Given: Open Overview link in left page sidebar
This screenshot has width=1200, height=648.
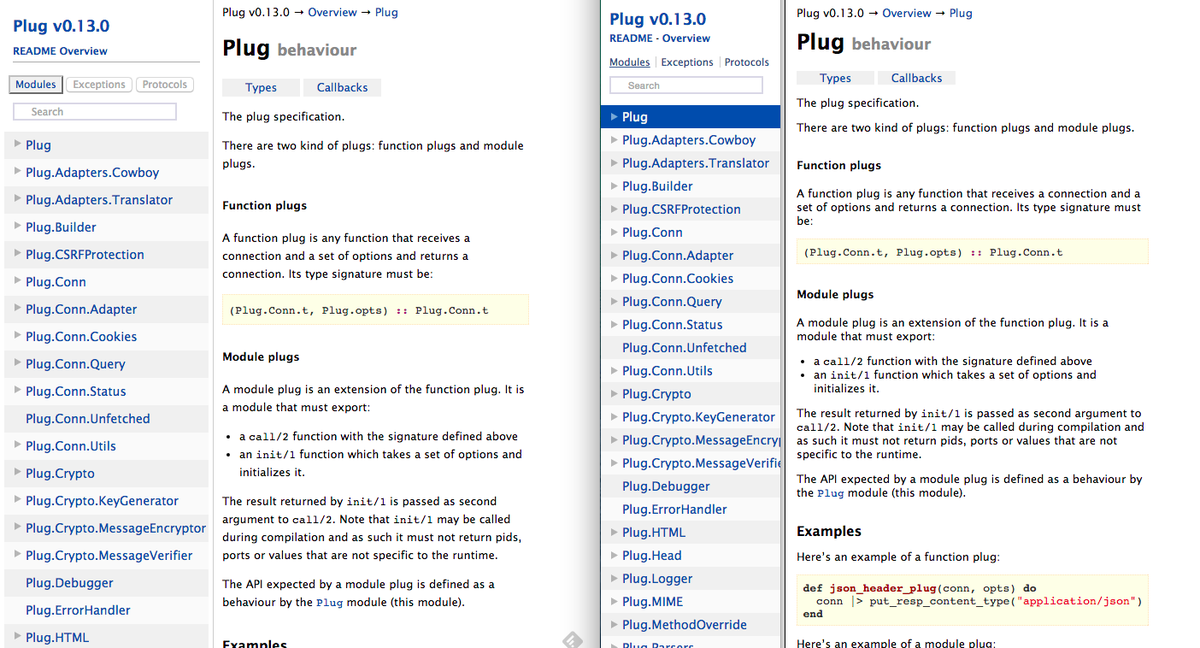Looking at the screenshot, I should [83, 51].
